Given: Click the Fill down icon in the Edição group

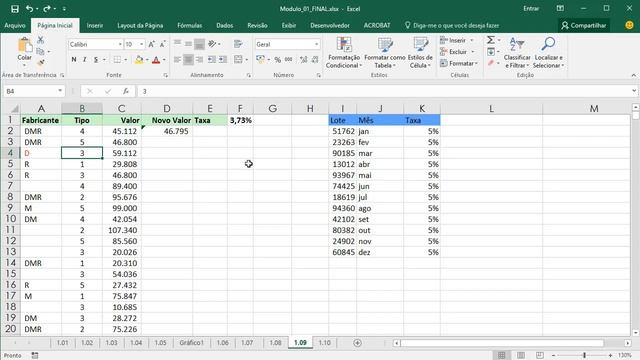Looking at the screenshot, I should (x=491, y=52).
